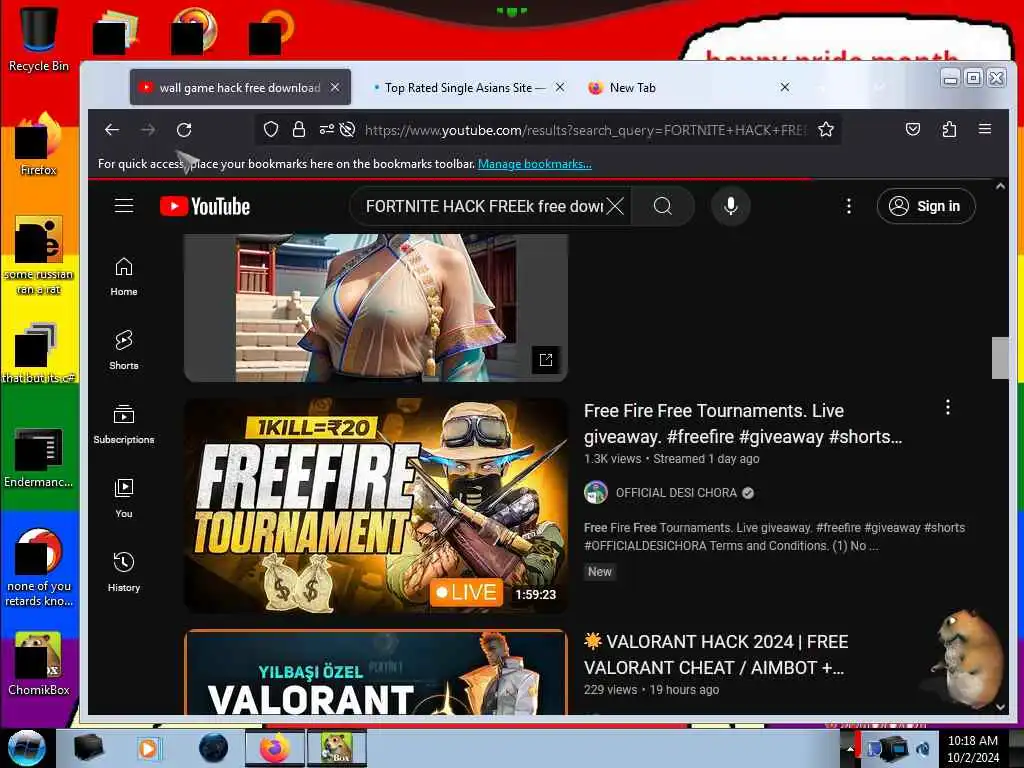Open options menu for Free Fire video

948,408
